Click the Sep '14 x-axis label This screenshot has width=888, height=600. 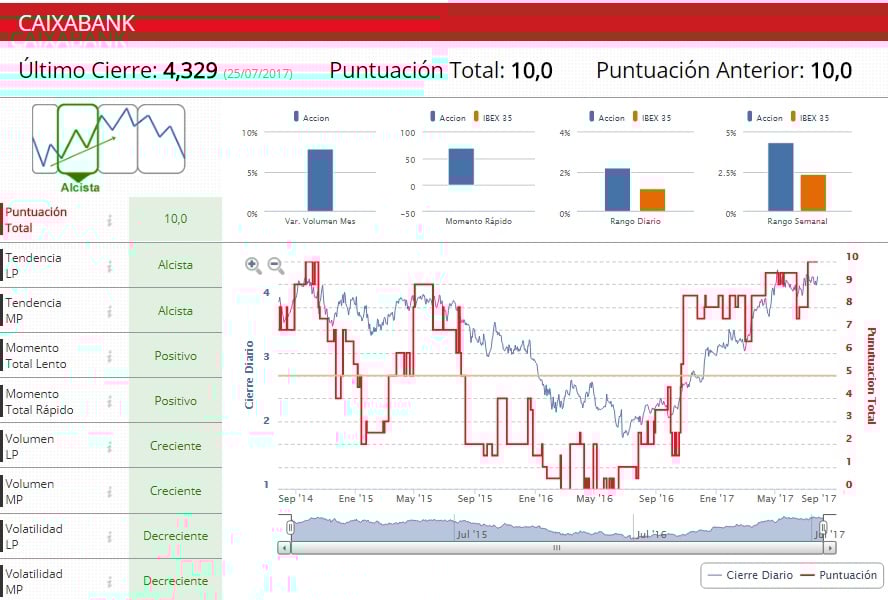click(x=296, y=499)
